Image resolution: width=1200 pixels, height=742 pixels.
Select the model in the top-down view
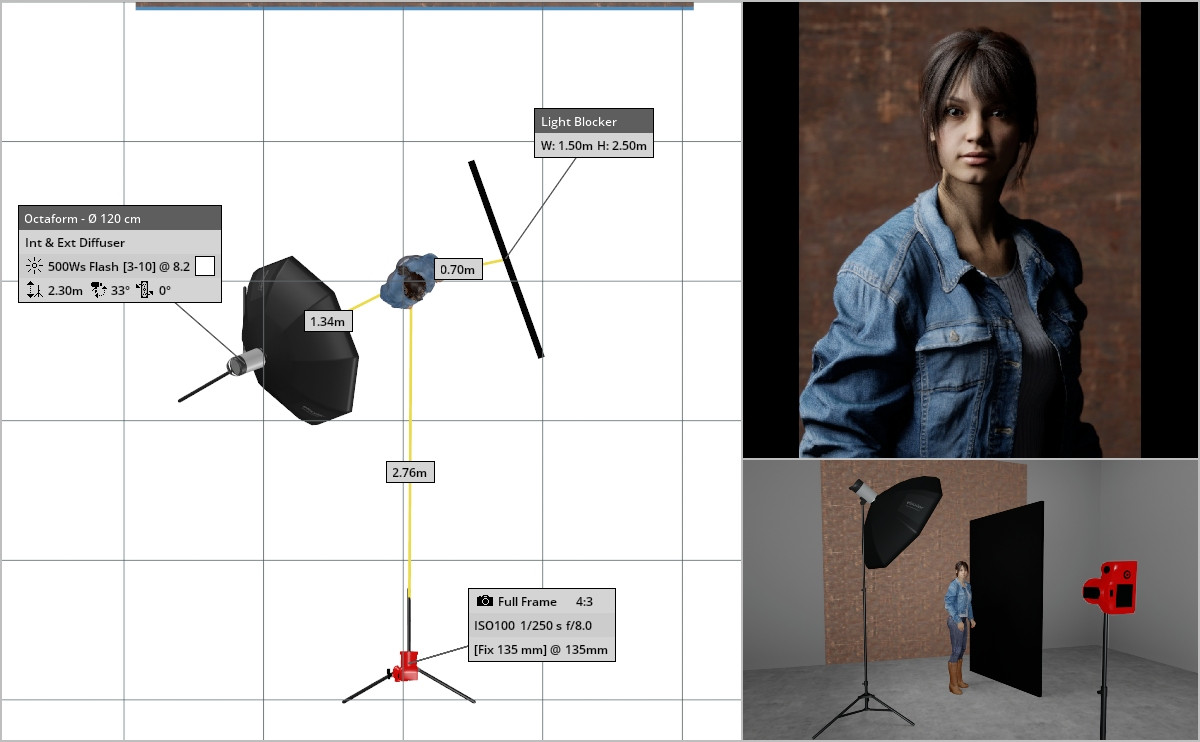coord(409,280)
